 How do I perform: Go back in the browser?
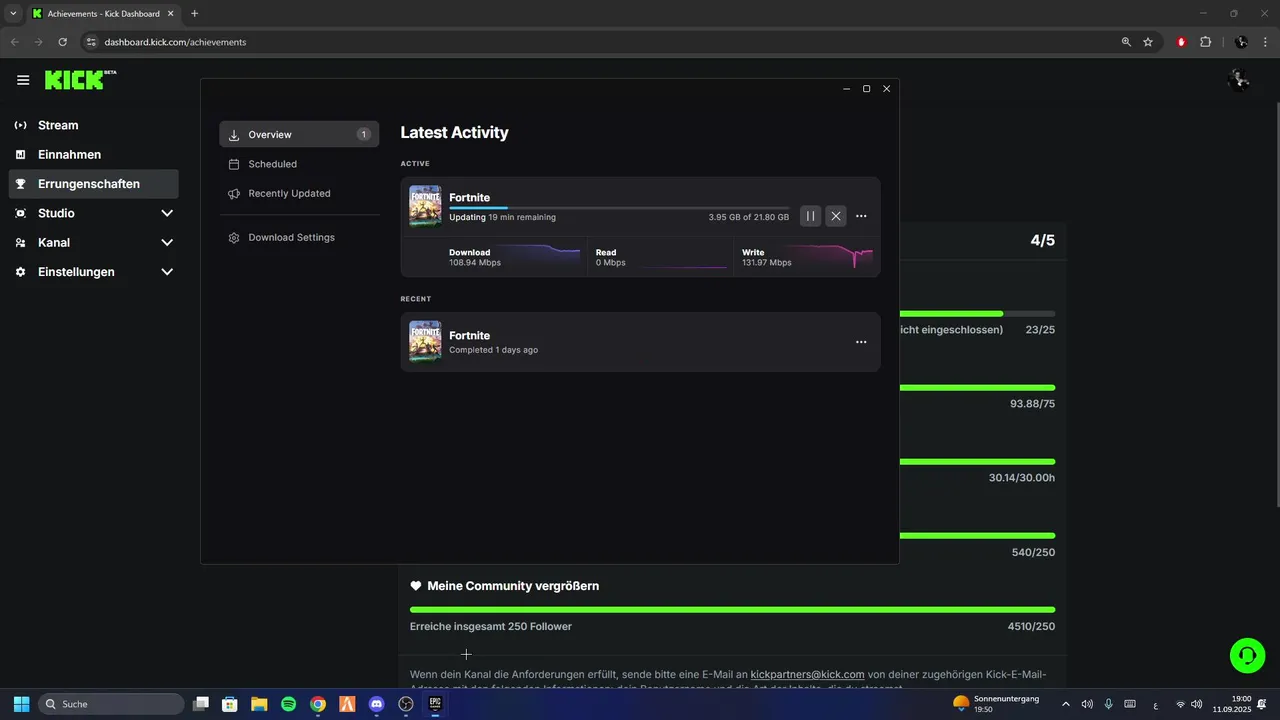point(14,42)
